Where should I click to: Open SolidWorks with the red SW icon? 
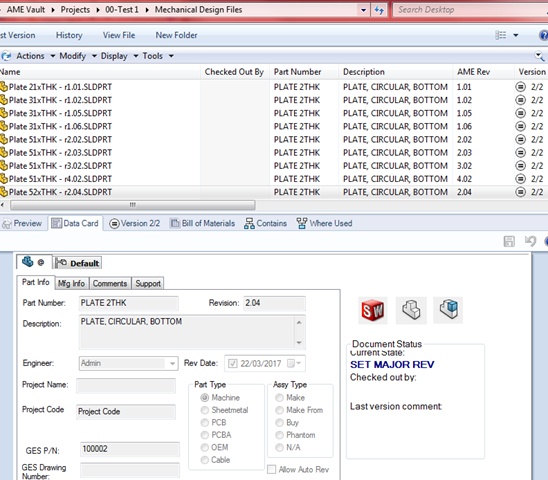pyautogui.click(x=373, y=310)
